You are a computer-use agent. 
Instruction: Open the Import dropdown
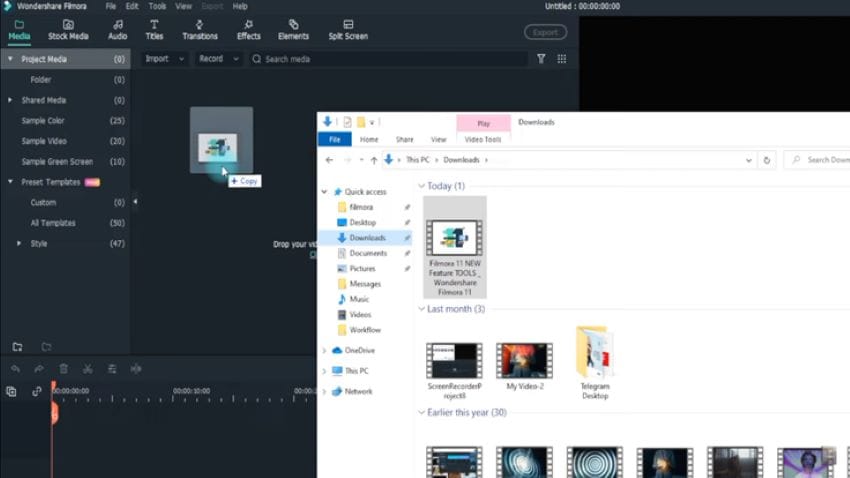pos(165,59)
